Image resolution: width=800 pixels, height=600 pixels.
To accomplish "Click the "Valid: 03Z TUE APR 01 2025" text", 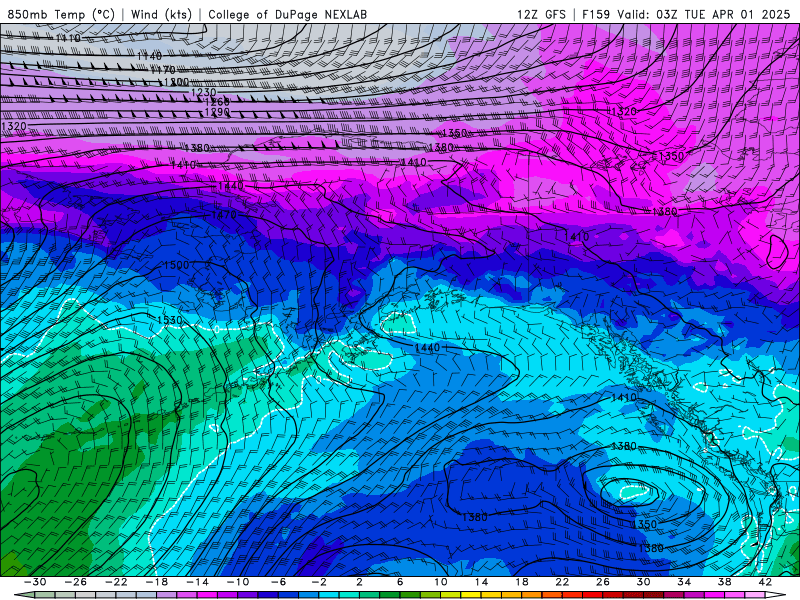I will (703, 14).
